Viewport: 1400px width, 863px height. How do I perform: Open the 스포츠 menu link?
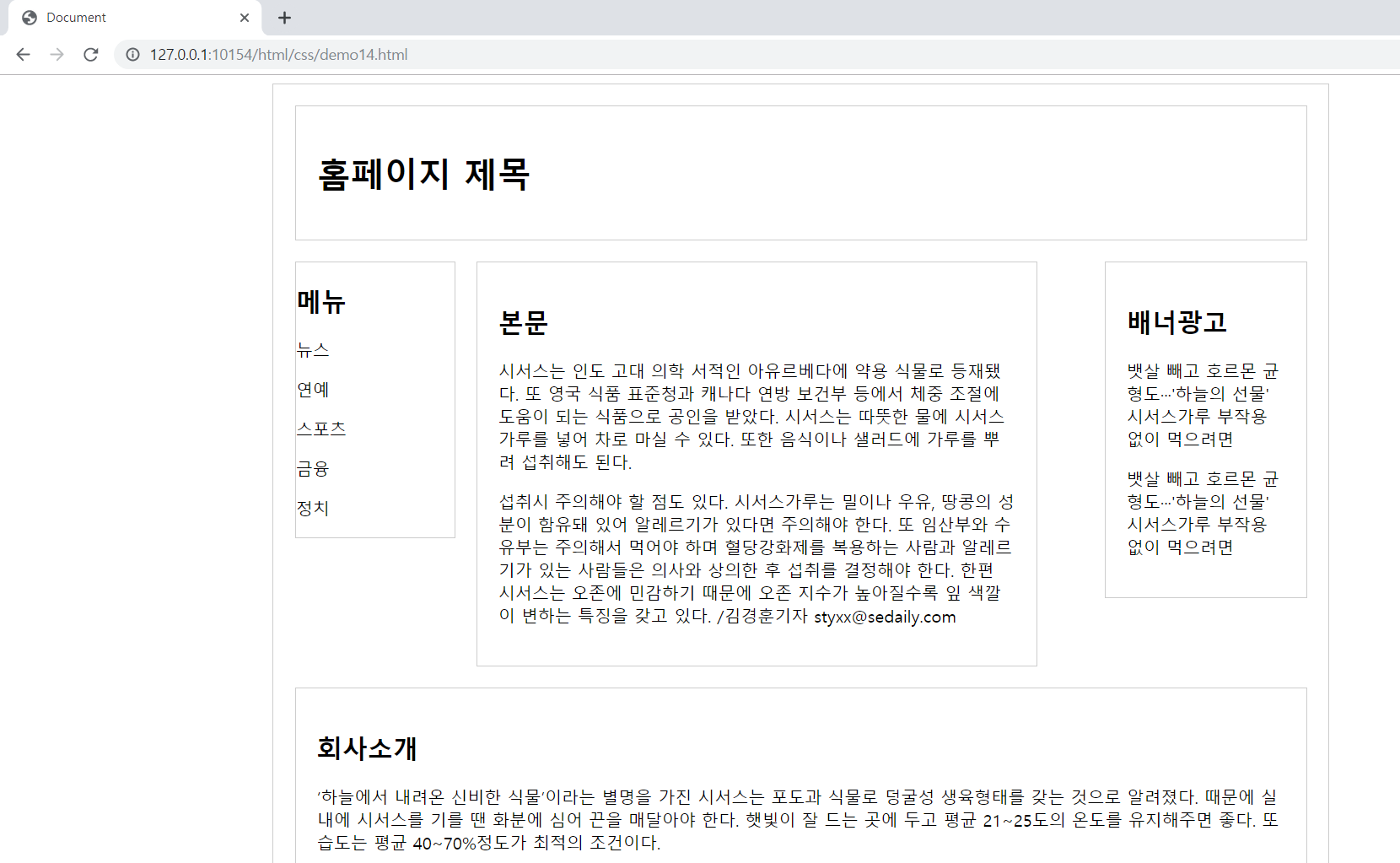[321, 429]
